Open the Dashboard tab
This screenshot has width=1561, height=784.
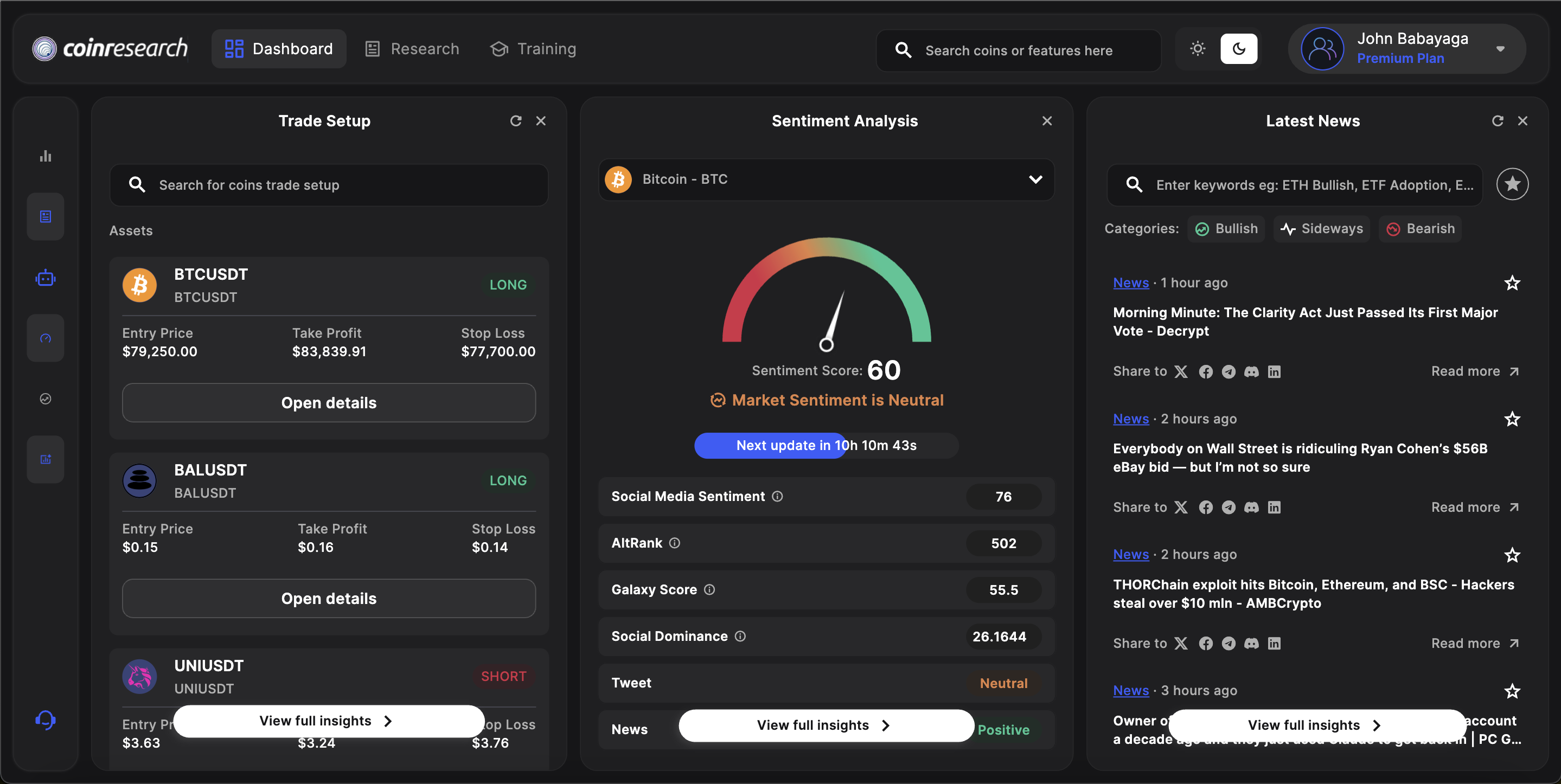279,48
